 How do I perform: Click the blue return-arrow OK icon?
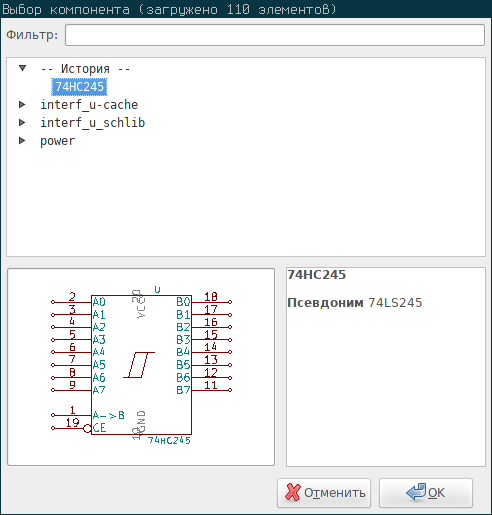pyautogui.click(x=416, y=492)
